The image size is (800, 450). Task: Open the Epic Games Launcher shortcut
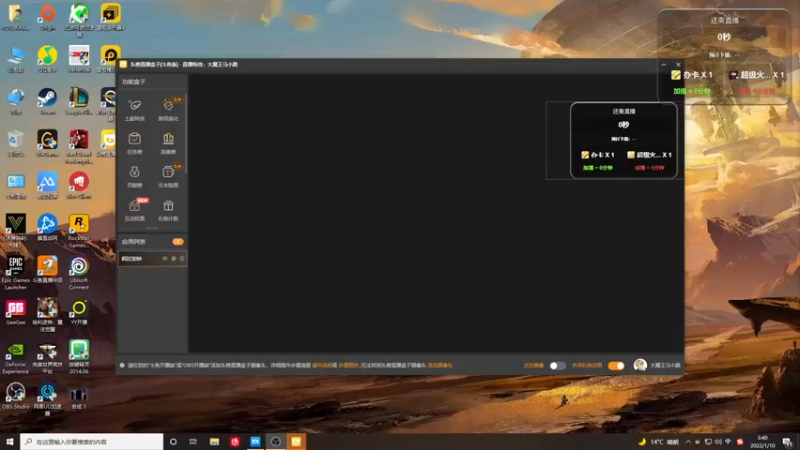(x=15, y=274)
